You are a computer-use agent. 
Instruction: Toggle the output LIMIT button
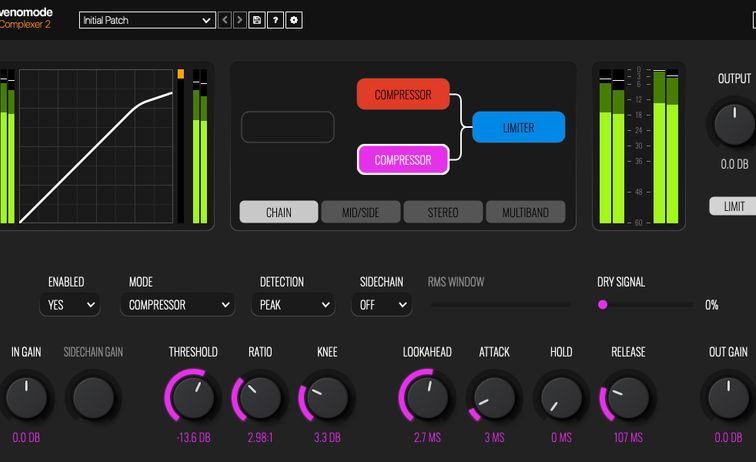click(x=733, y=206)
